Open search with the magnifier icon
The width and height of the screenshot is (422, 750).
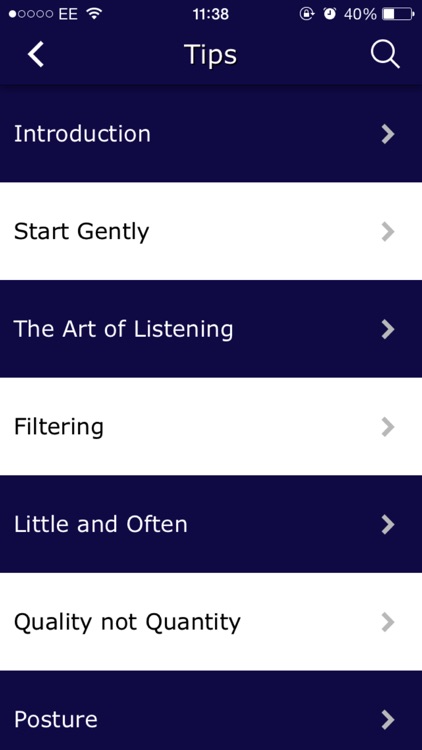385,54
